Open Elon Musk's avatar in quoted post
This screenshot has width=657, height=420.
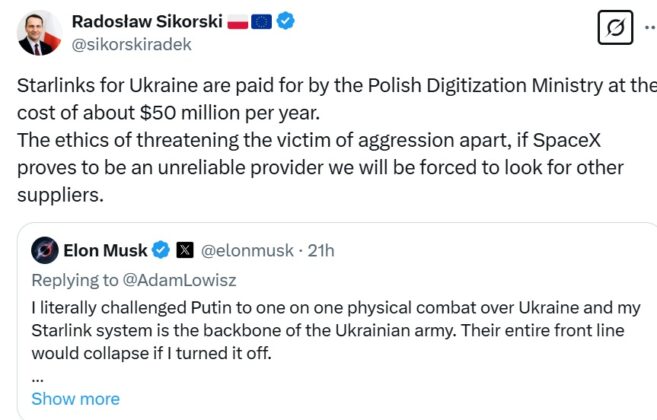44,249
